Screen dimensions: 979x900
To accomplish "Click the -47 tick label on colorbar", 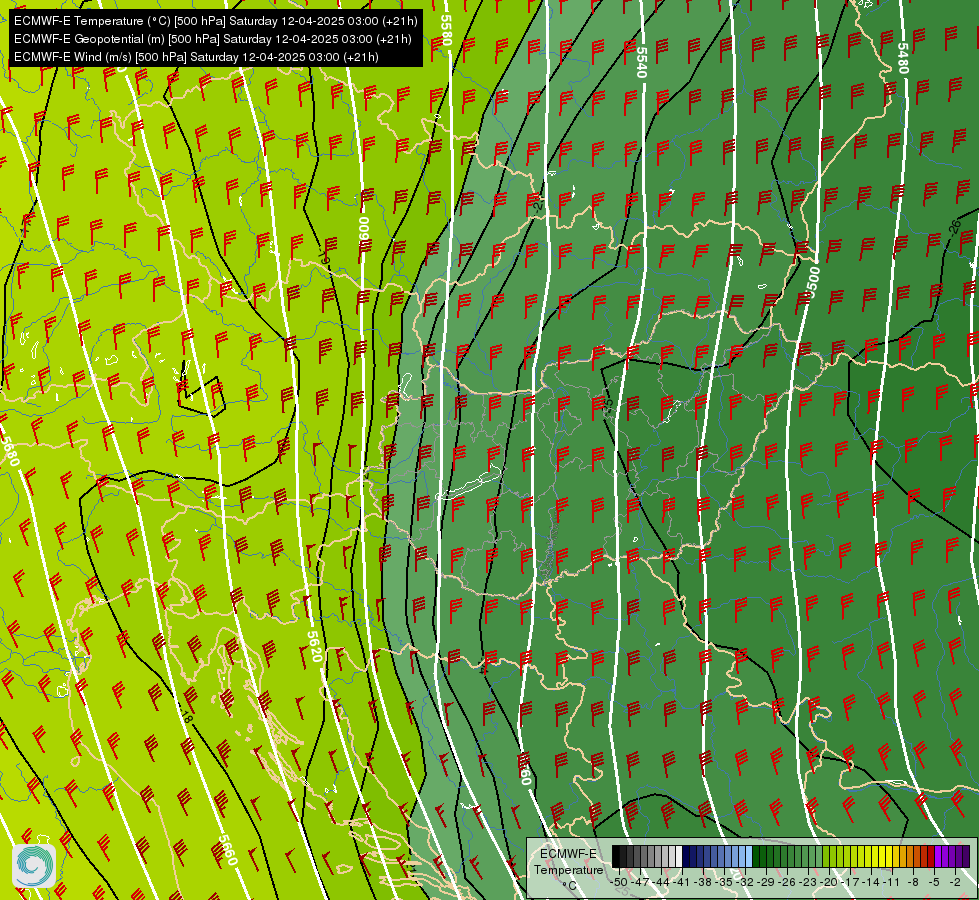I will coord(641,882).
